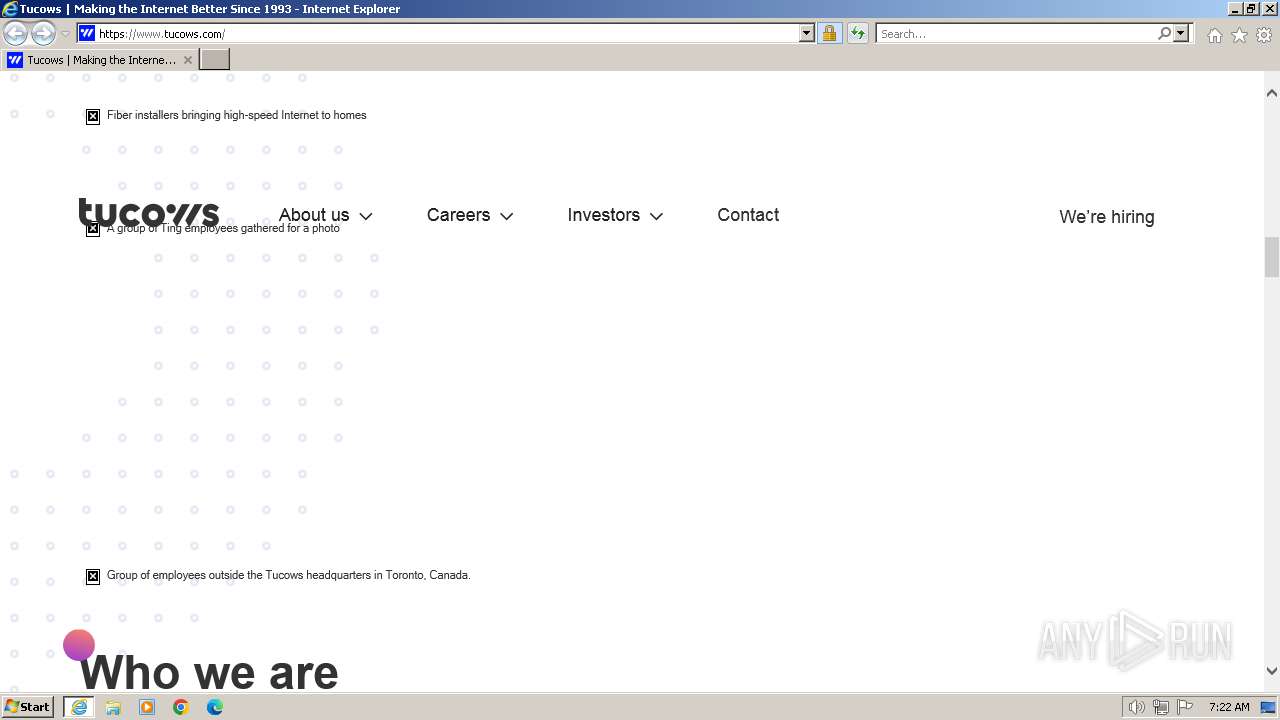Image resolution: width=1280 pixels, height=720 pixels.
Task: Expand the chevron beside About us
Action: (x=366, y=216)
